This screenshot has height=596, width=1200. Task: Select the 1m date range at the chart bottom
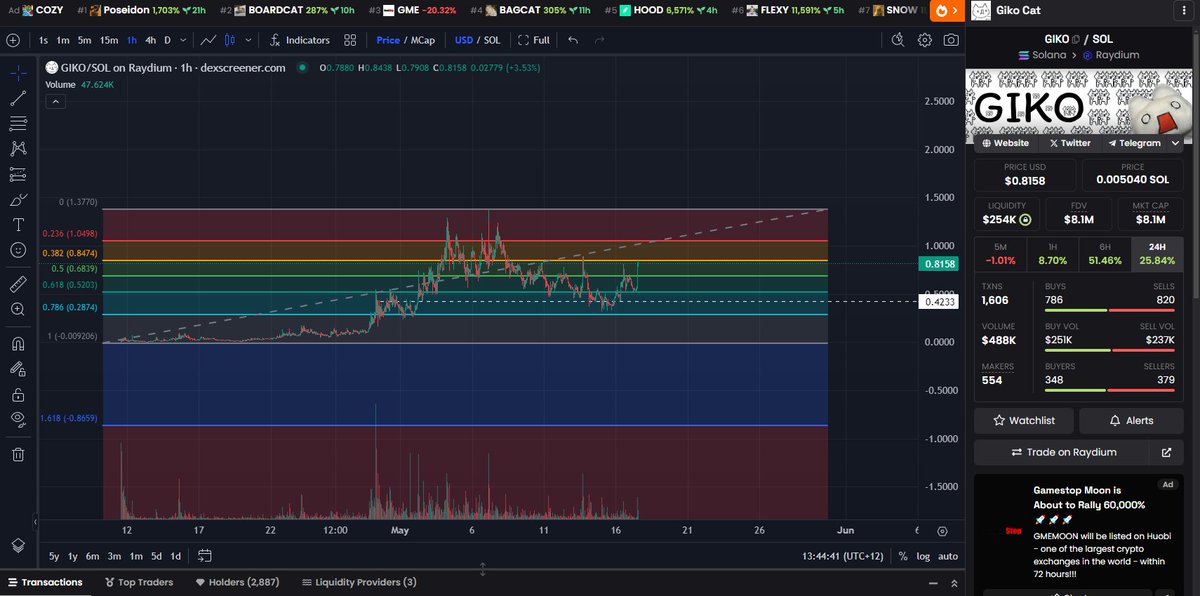click(136, 556)
